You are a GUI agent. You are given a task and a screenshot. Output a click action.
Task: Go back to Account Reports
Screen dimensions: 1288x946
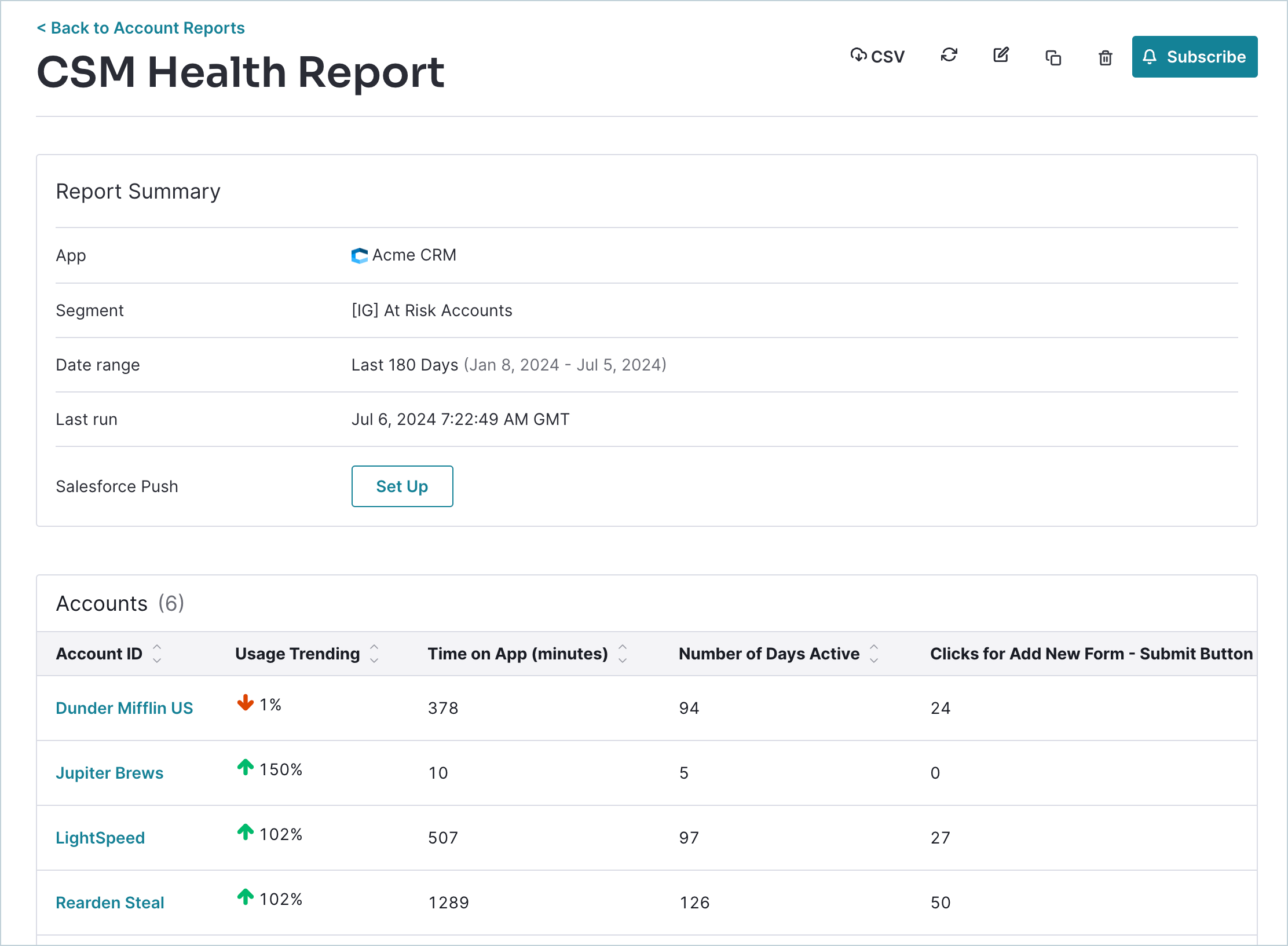(141, 28)
